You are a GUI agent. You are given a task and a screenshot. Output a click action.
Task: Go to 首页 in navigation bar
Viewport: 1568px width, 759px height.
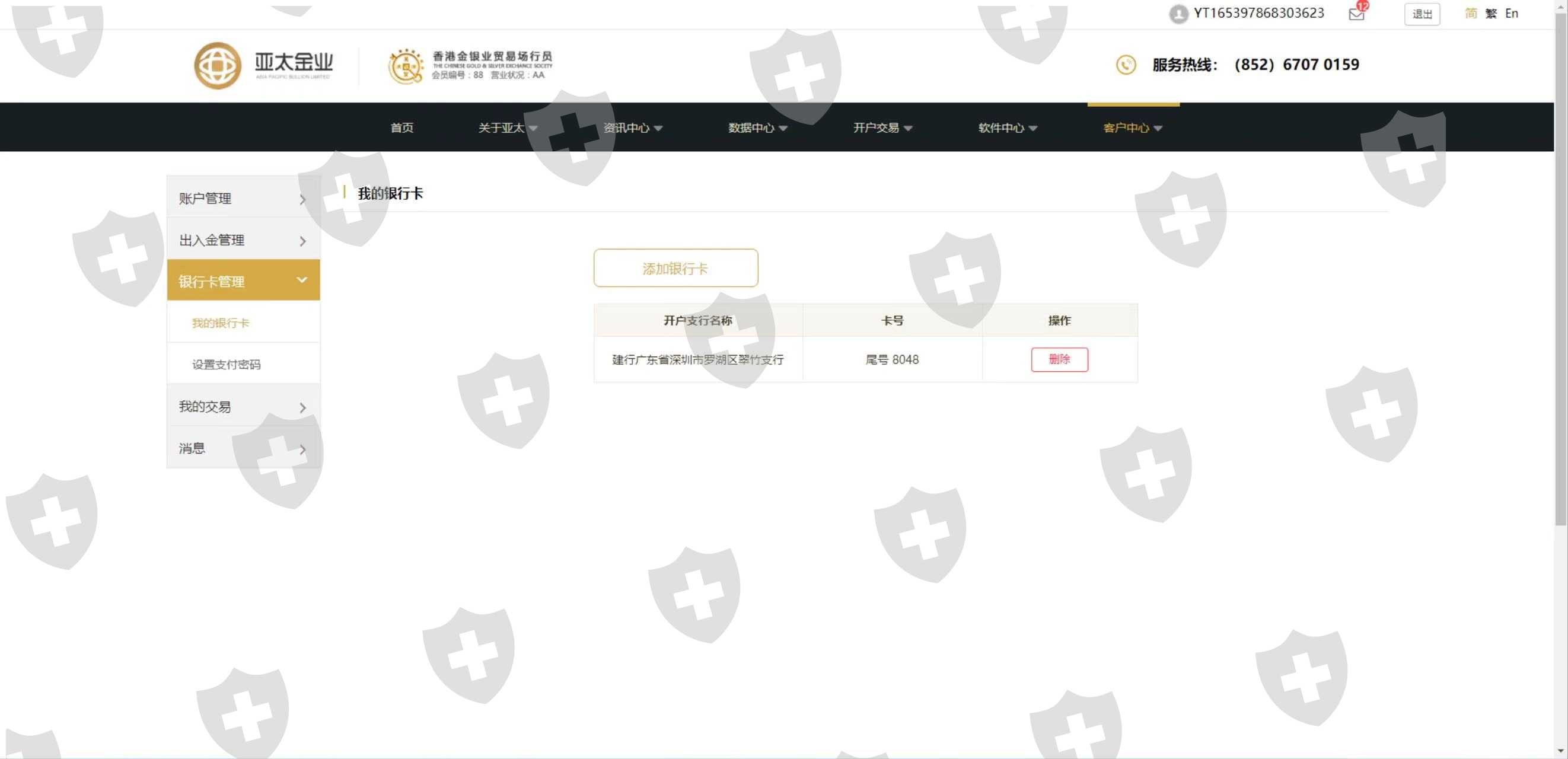[x=401, y=128]
